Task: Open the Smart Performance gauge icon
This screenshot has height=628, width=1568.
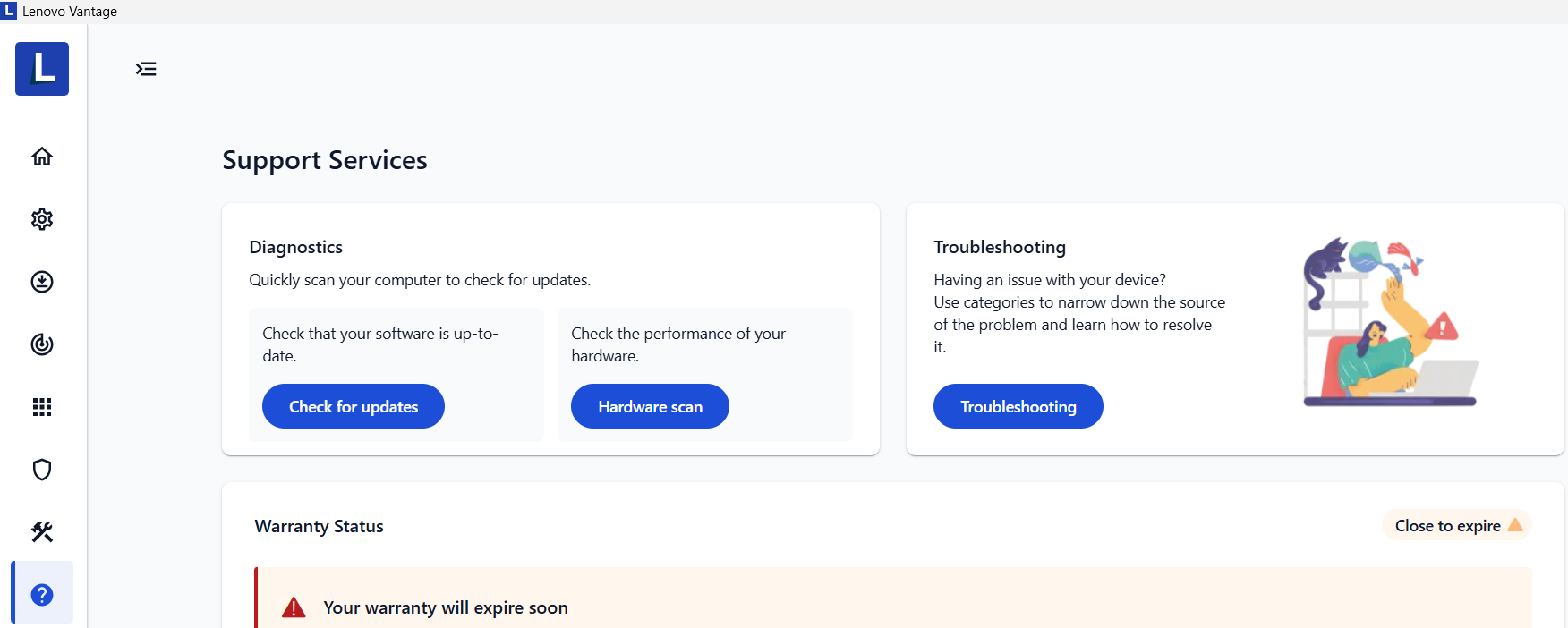Action: (42, 344)
